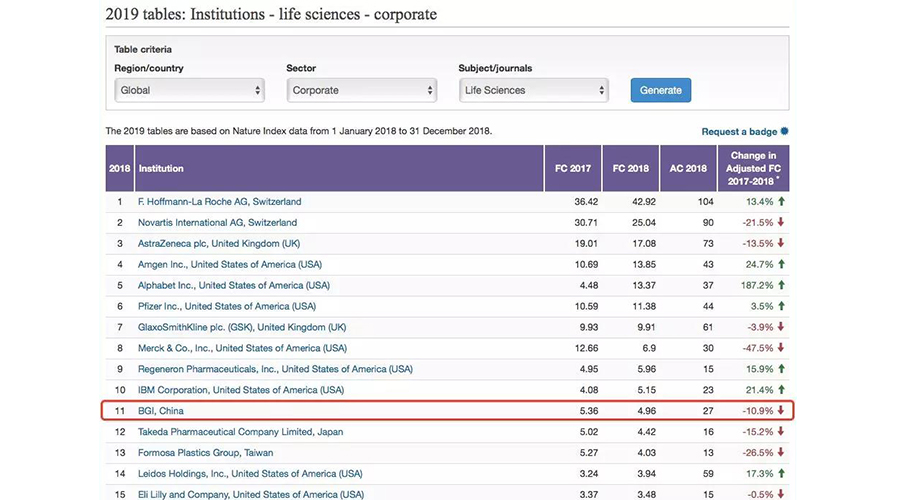Open Leidos Holdings, Inc. link
900x500 pixels.
click(x=250, y=474)
